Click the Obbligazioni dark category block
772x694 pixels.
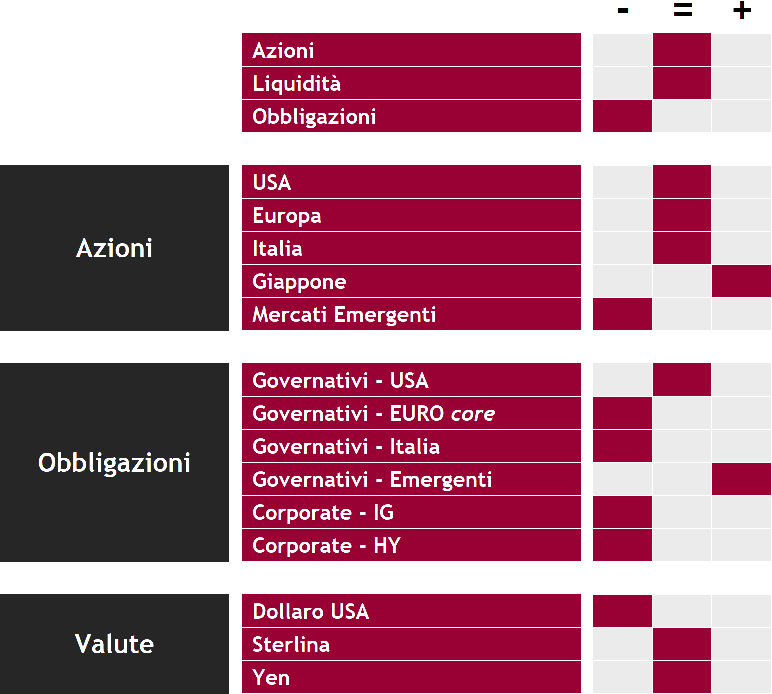click(x=114, y=463)
